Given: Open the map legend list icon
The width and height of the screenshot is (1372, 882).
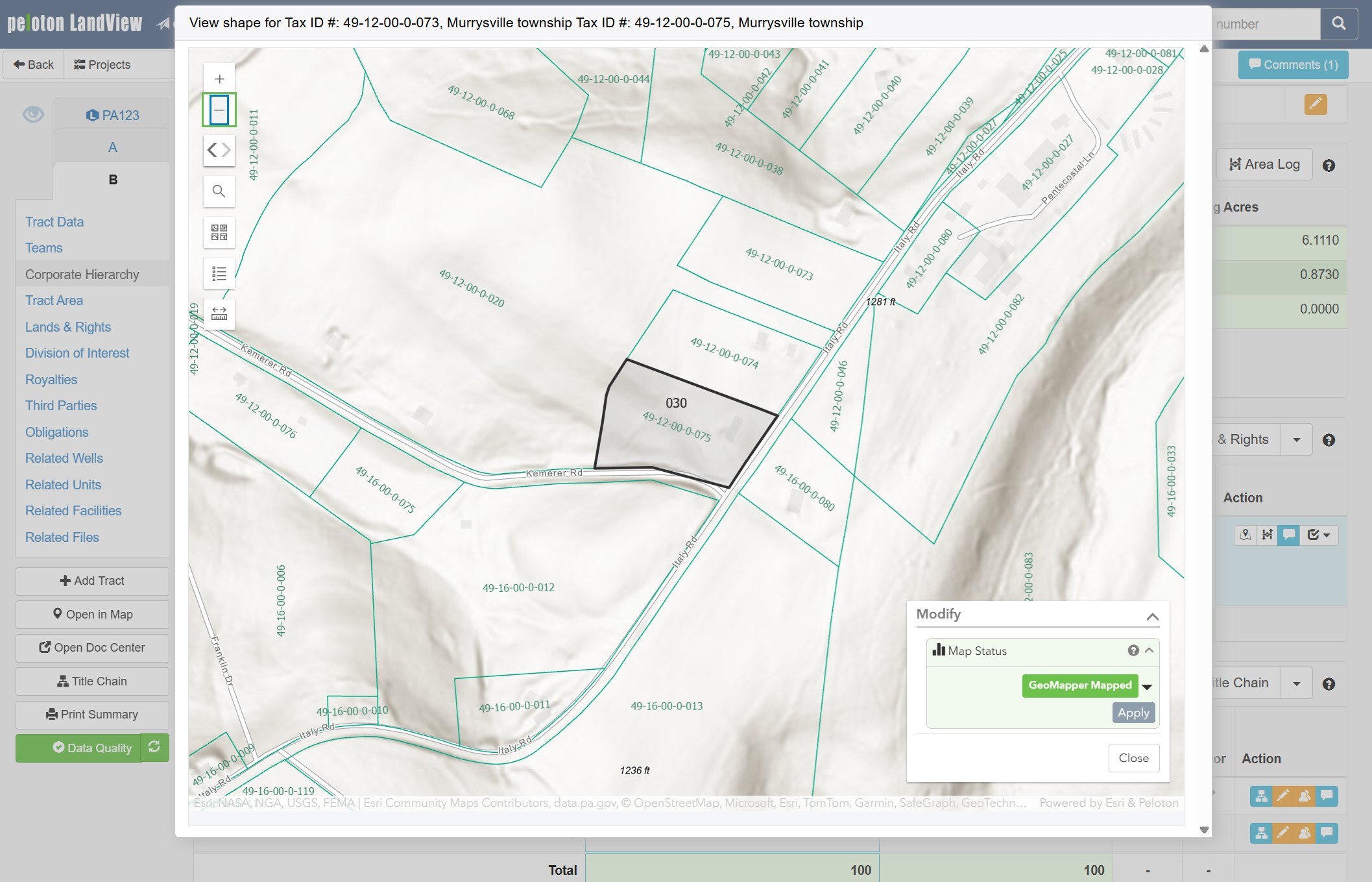Looking at the screenshot, I should click(x=219, y=273).
